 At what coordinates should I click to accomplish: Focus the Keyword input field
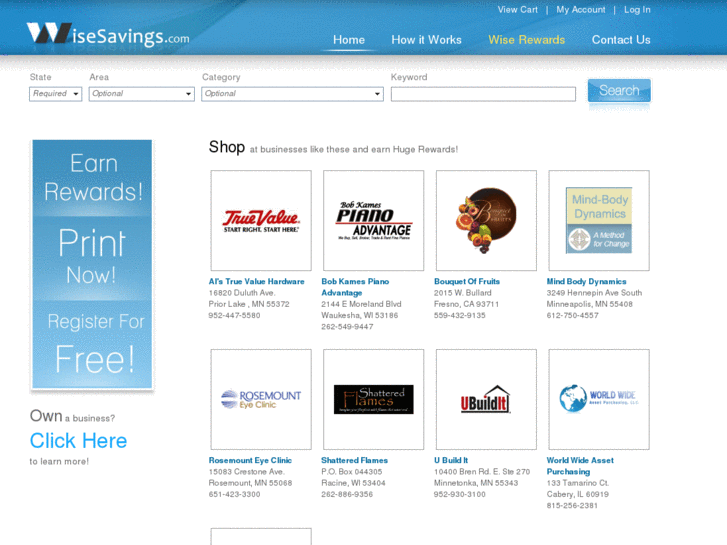click(483, 94)
